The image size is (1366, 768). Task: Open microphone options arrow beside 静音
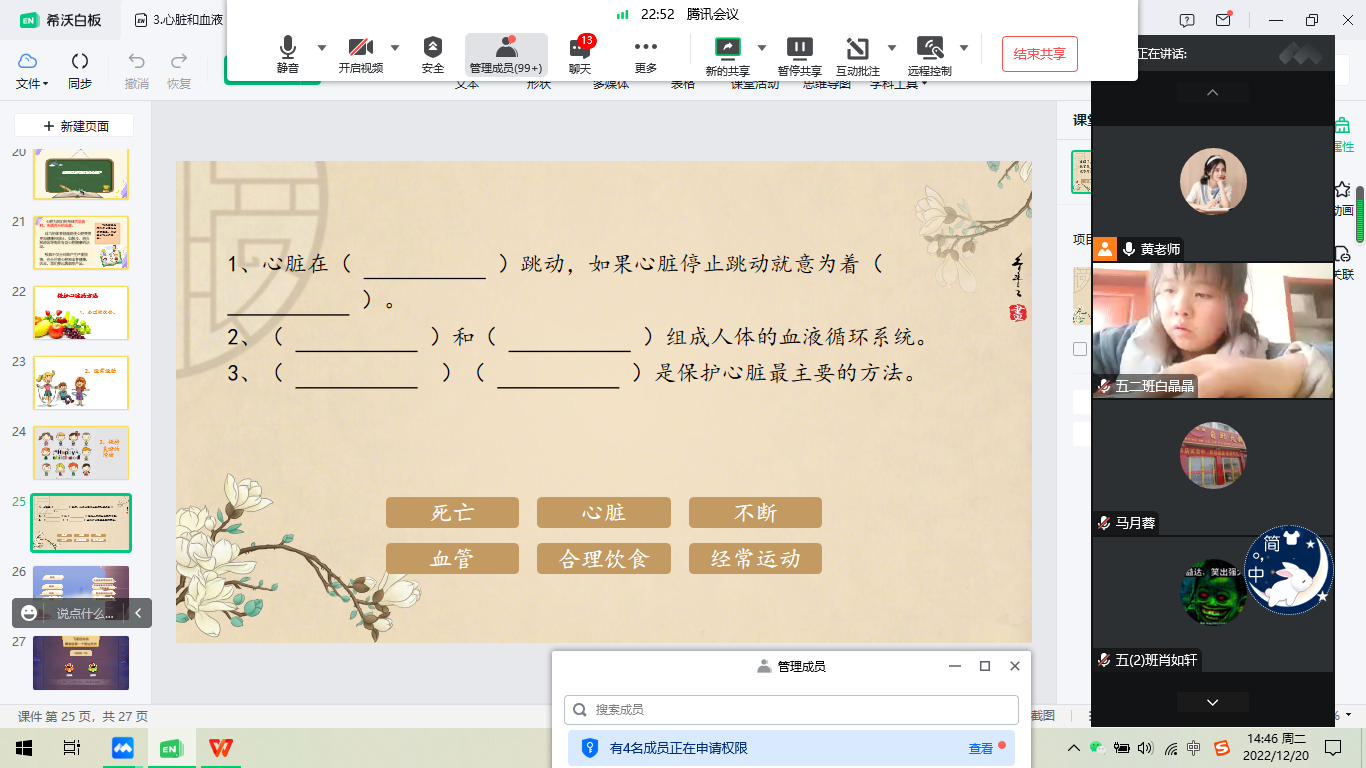click(322, 47)
